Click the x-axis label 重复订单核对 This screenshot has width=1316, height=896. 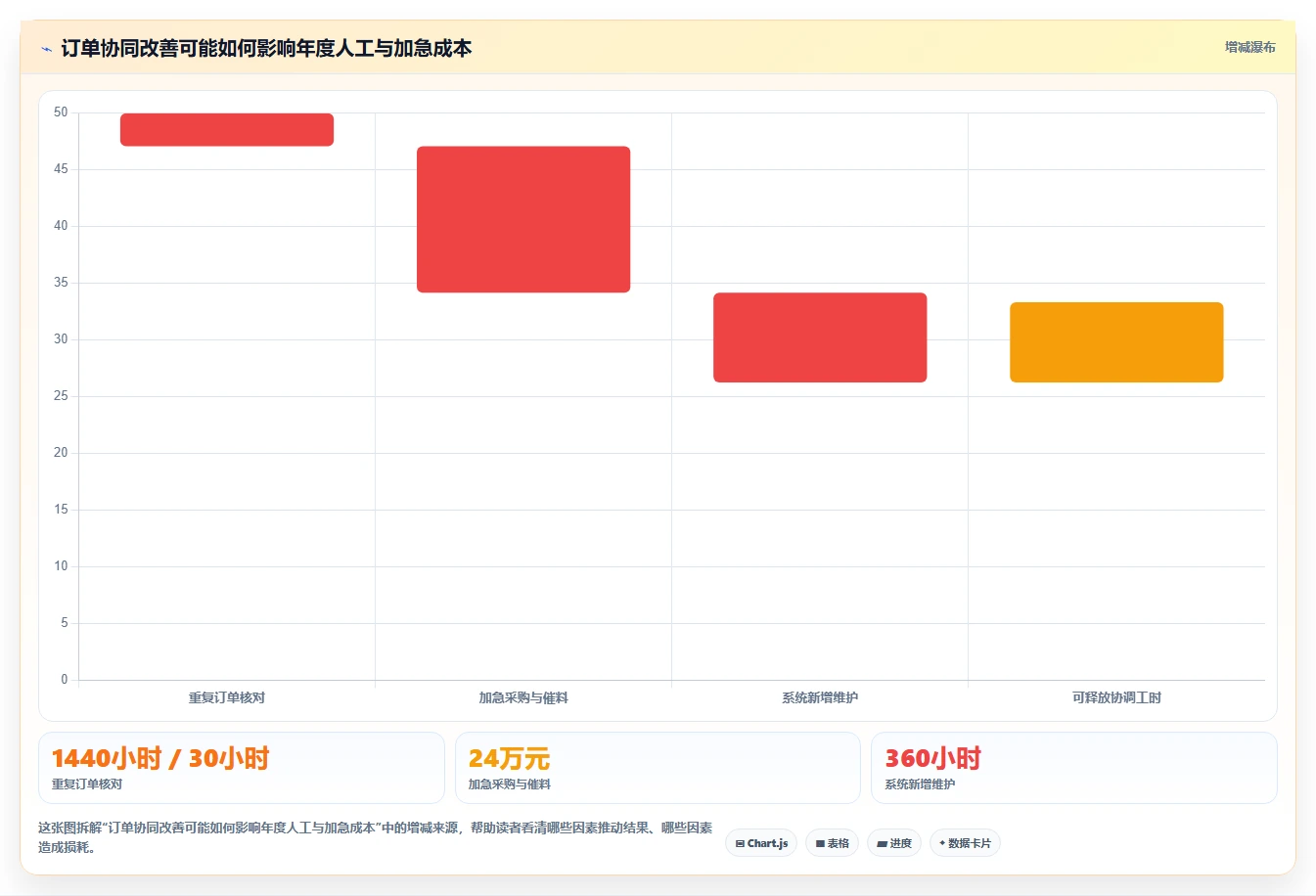click(x=227, y=697)
